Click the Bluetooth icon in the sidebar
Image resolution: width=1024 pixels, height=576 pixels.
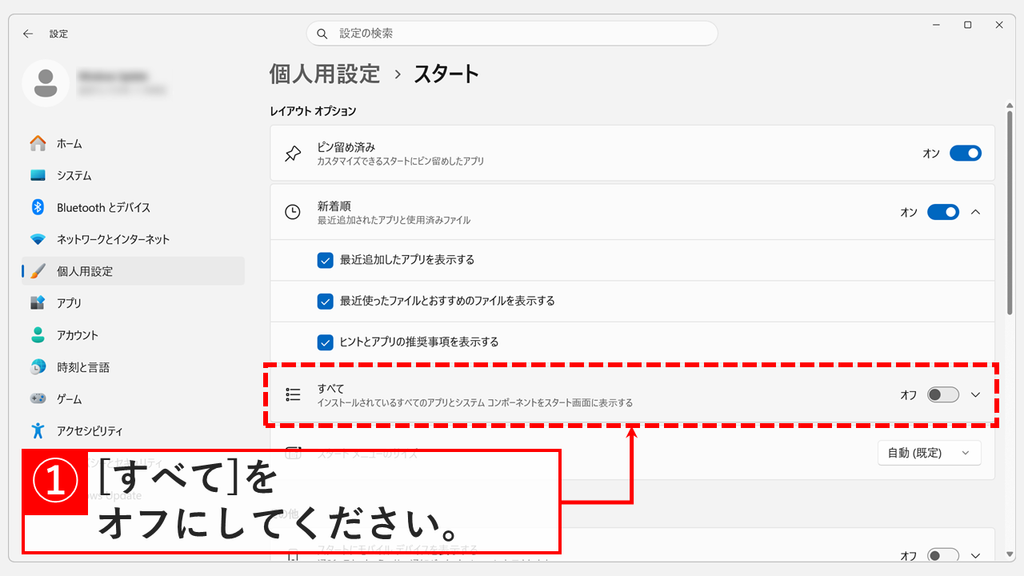38,207
